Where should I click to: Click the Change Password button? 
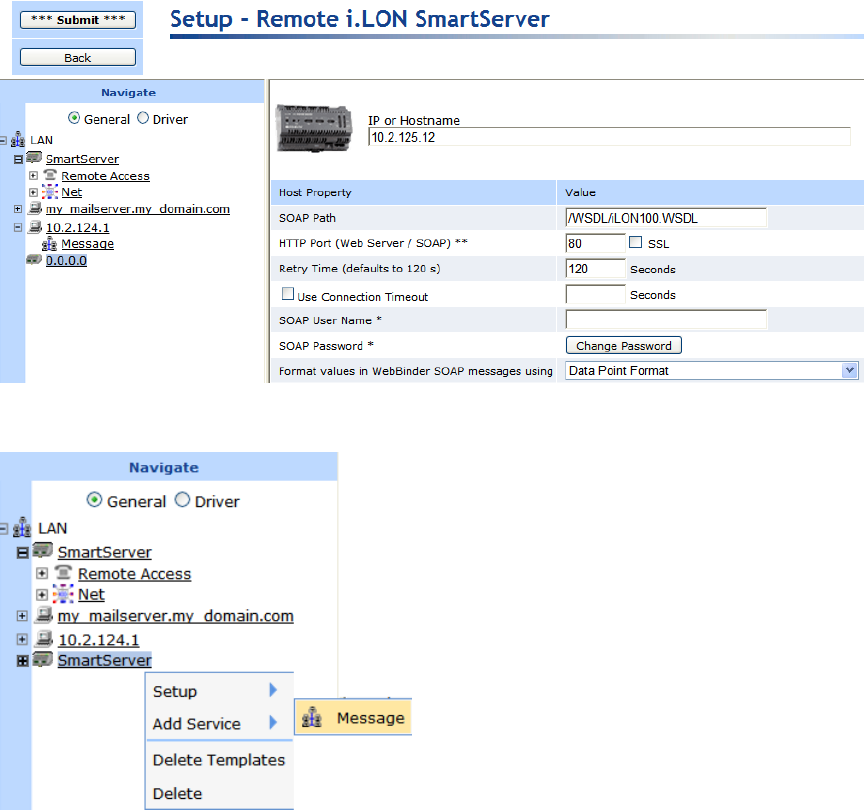pos(623,346)
